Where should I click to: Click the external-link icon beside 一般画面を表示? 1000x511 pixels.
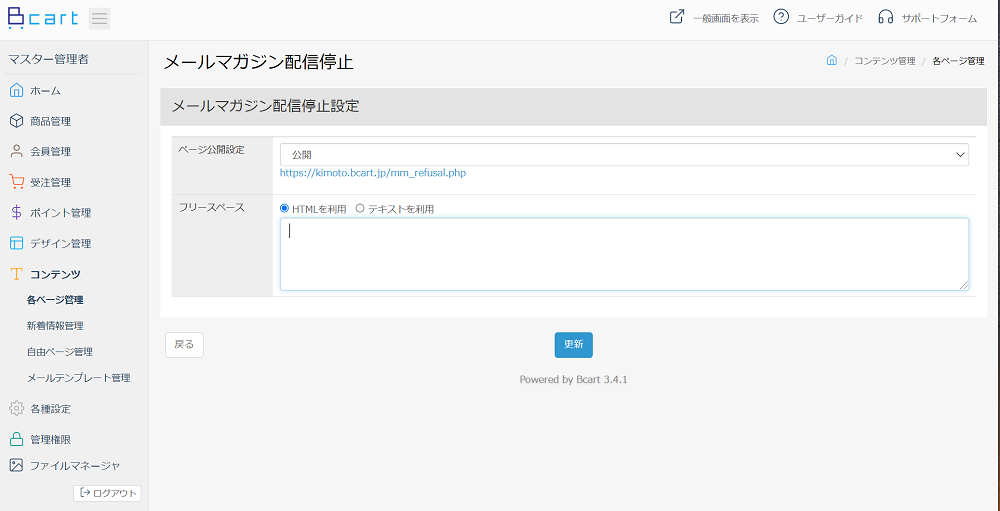click(x=677, y=17)
